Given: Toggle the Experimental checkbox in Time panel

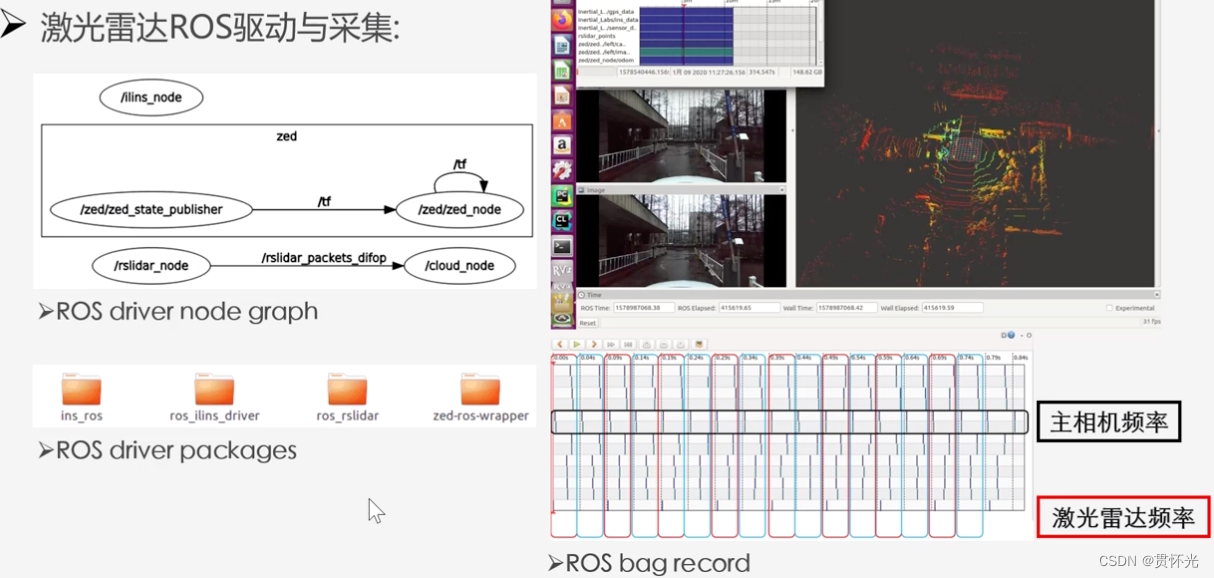Looking at the screenshot, I should (1109, 308).
